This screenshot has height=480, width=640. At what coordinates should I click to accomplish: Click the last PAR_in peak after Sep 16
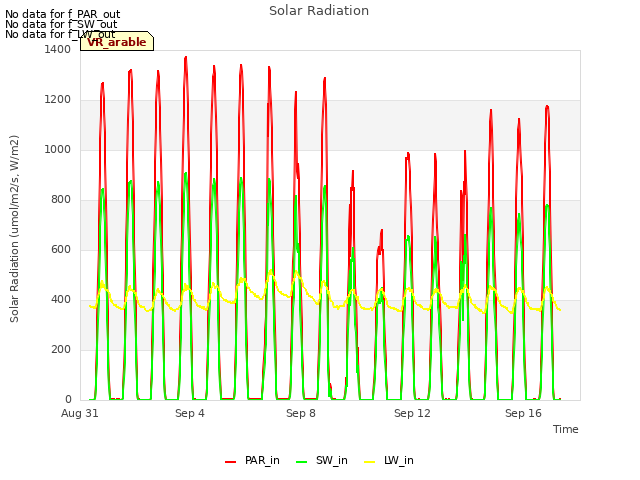coord(547,106)
